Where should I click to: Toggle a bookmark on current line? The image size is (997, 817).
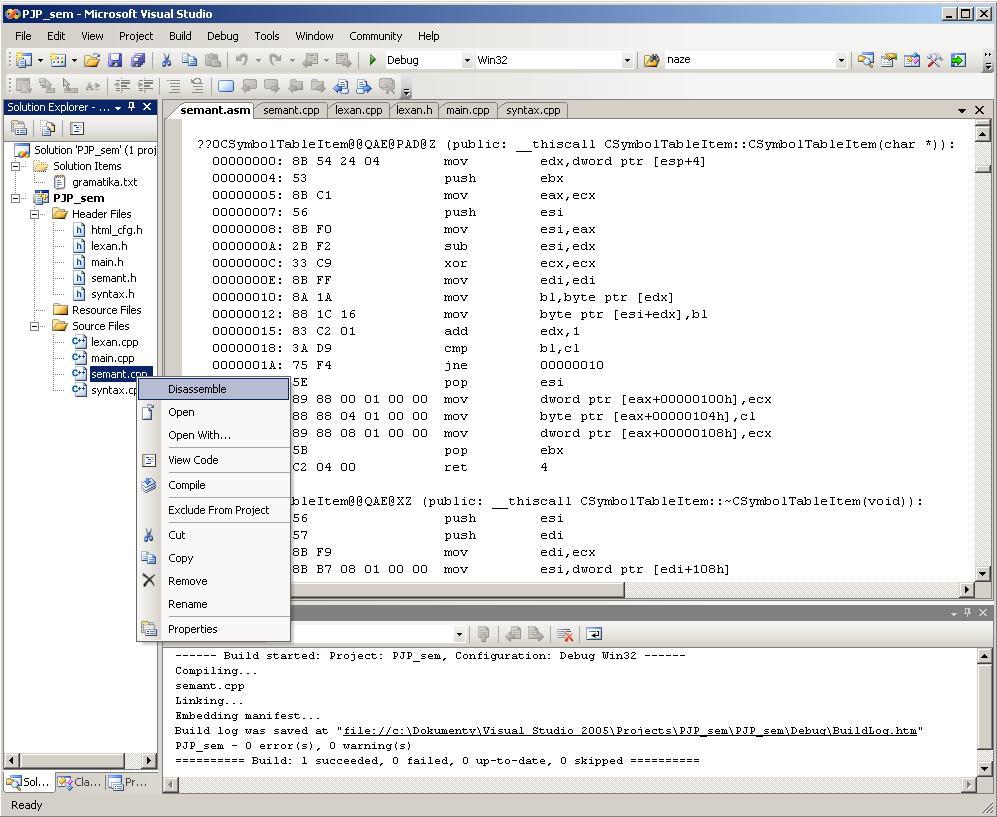[x=226, y=86]
